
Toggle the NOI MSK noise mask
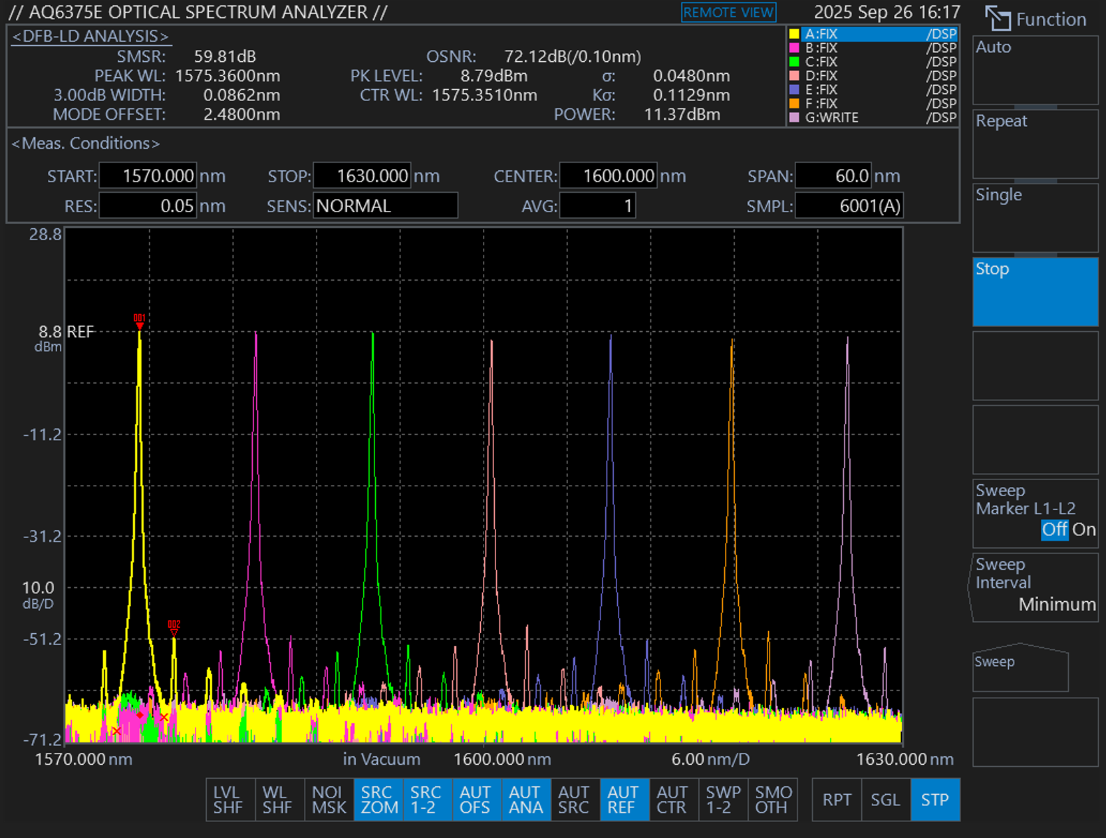tap(329, 799)
